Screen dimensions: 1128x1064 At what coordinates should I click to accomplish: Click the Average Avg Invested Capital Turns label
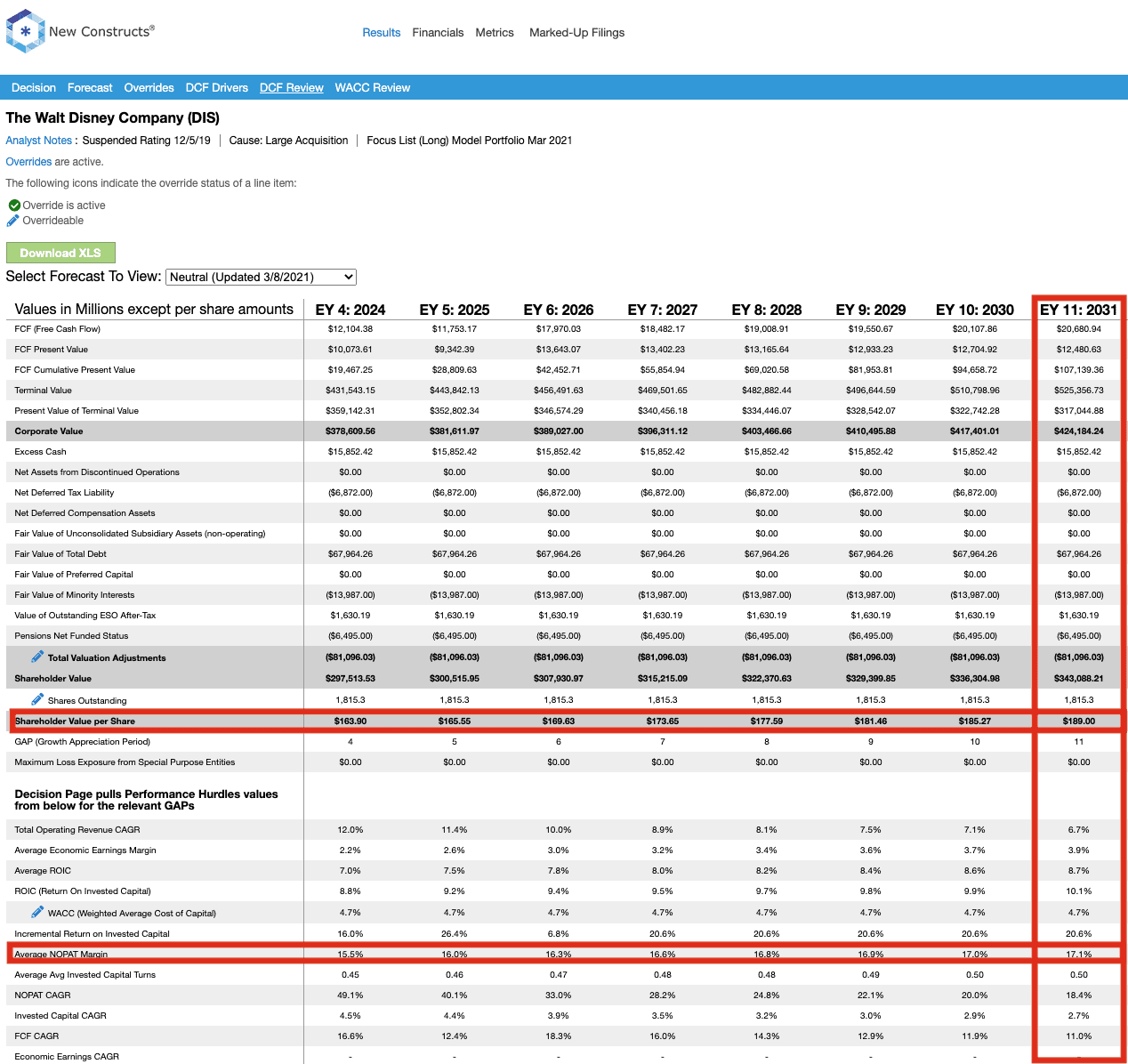(x=85, y=975)
